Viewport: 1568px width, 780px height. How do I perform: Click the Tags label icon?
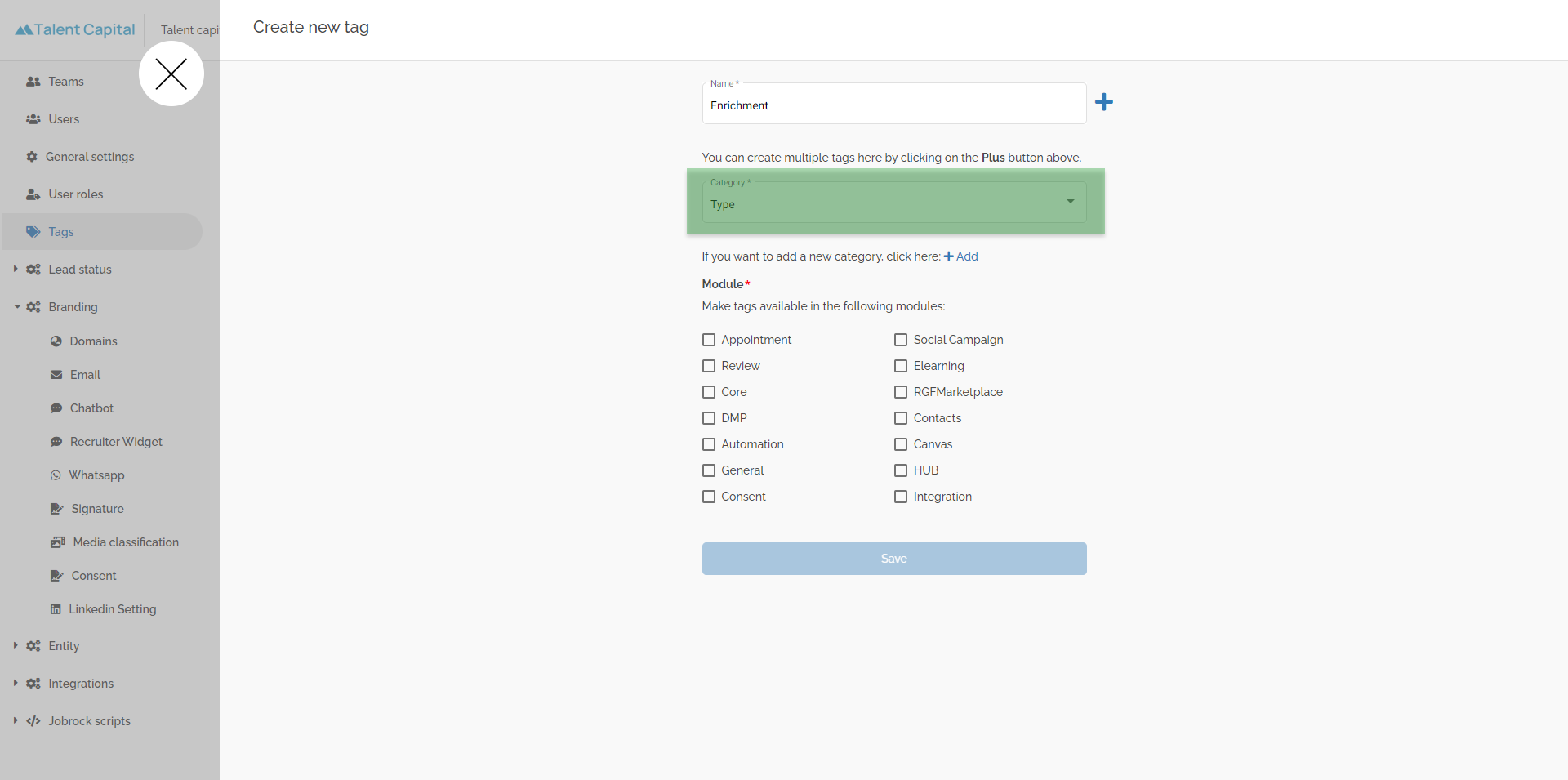[x=33, y=232]
